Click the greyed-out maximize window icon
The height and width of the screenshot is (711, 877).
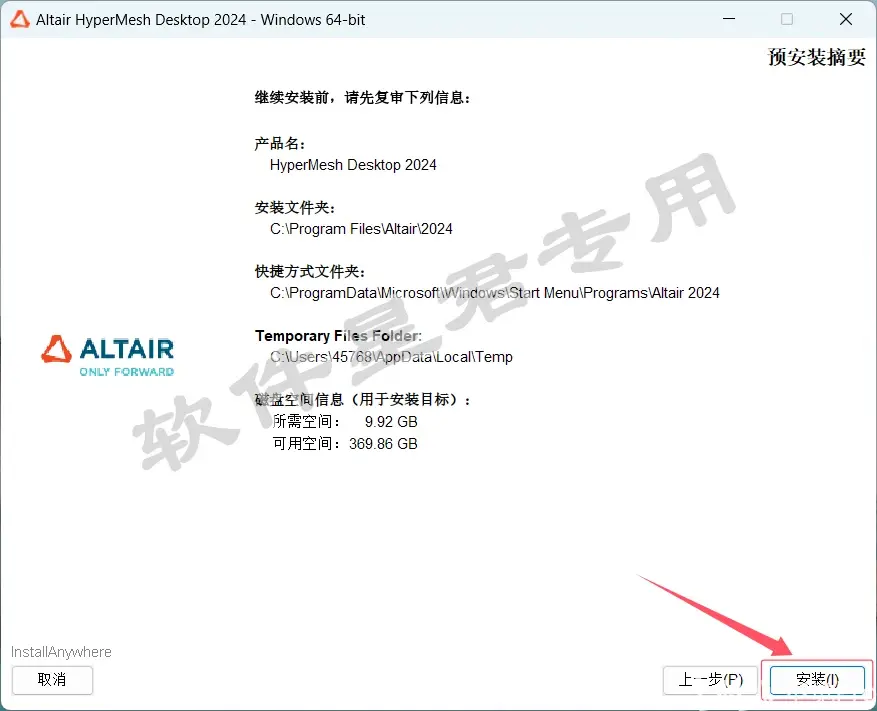coord(787,19)
